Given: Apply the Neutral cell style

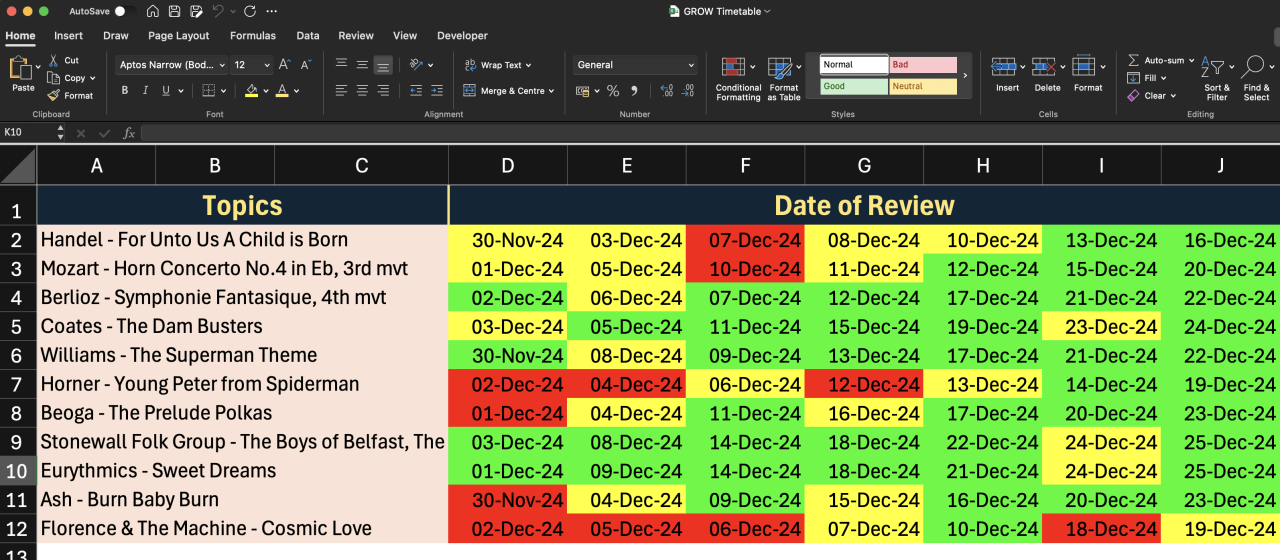Looking at the screenshot, I should (x=923, y=87).
